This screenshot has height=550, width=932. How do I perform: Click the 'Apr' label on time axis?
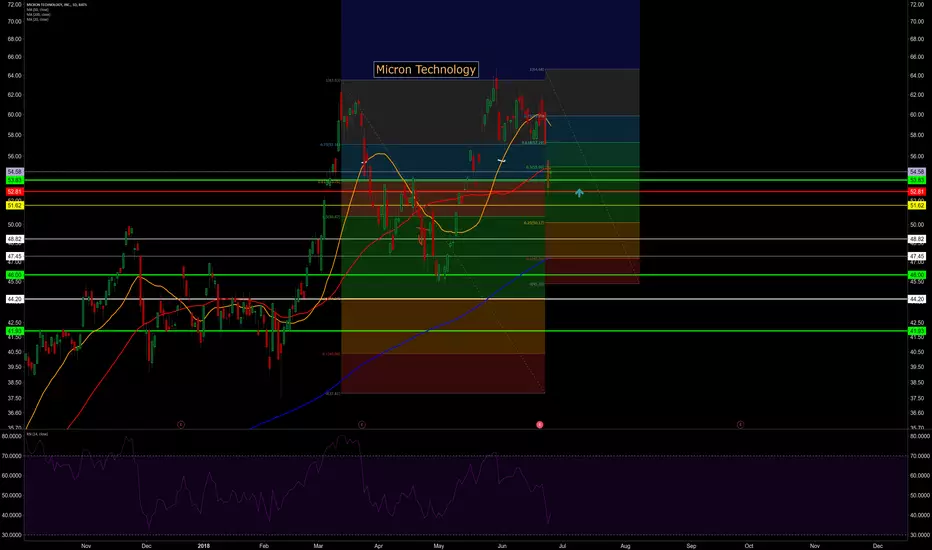379,545
